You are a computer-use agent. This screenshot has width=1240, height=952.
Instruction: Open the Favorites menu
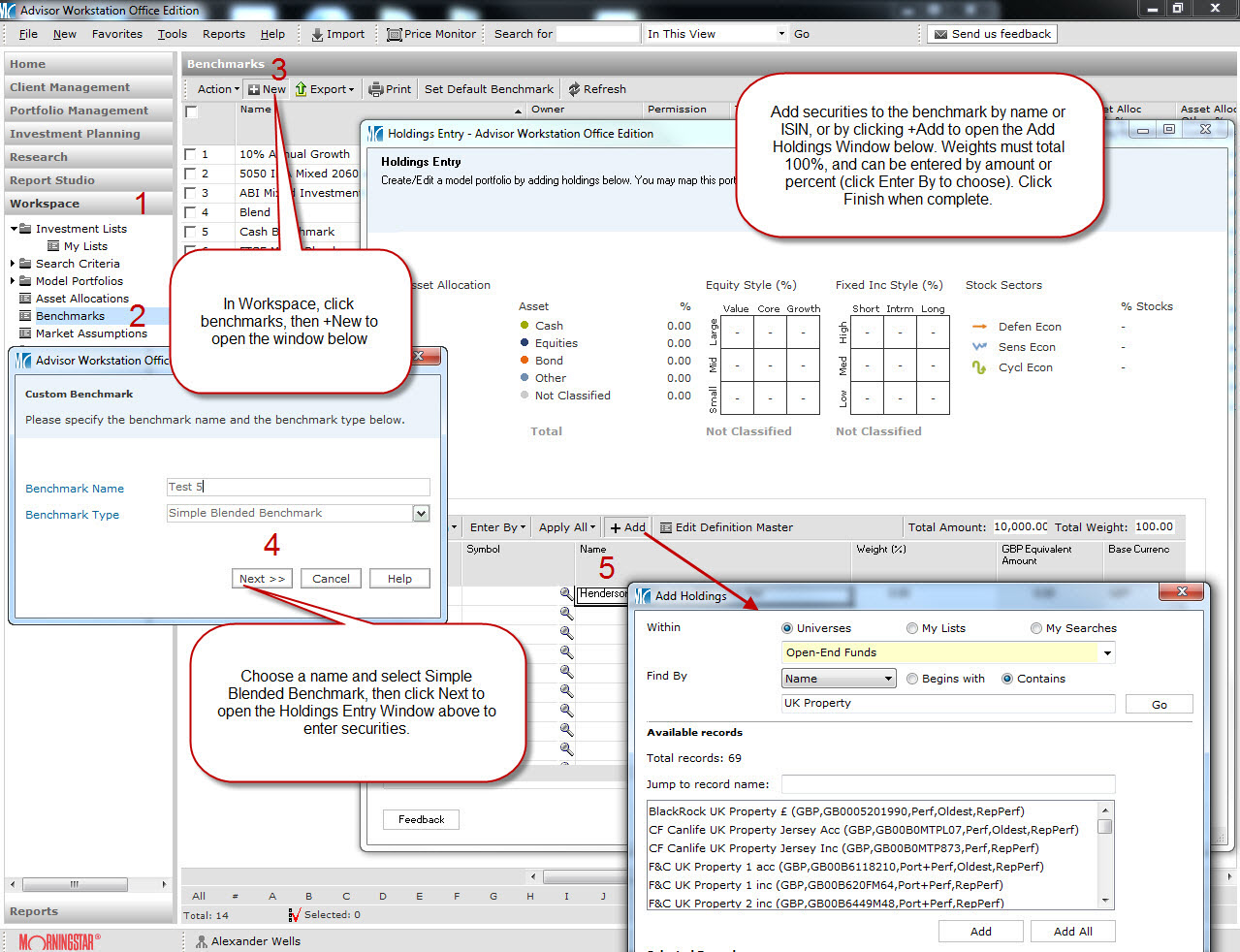point(116,34)
